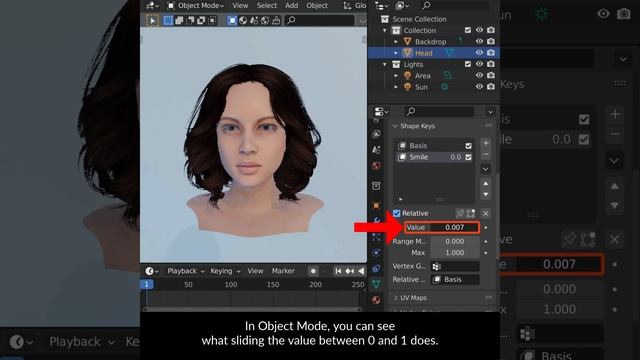Viewport: 640px width, 360px height.
Task: Expand the Sun light tree row
Action: tap(396, 87)
